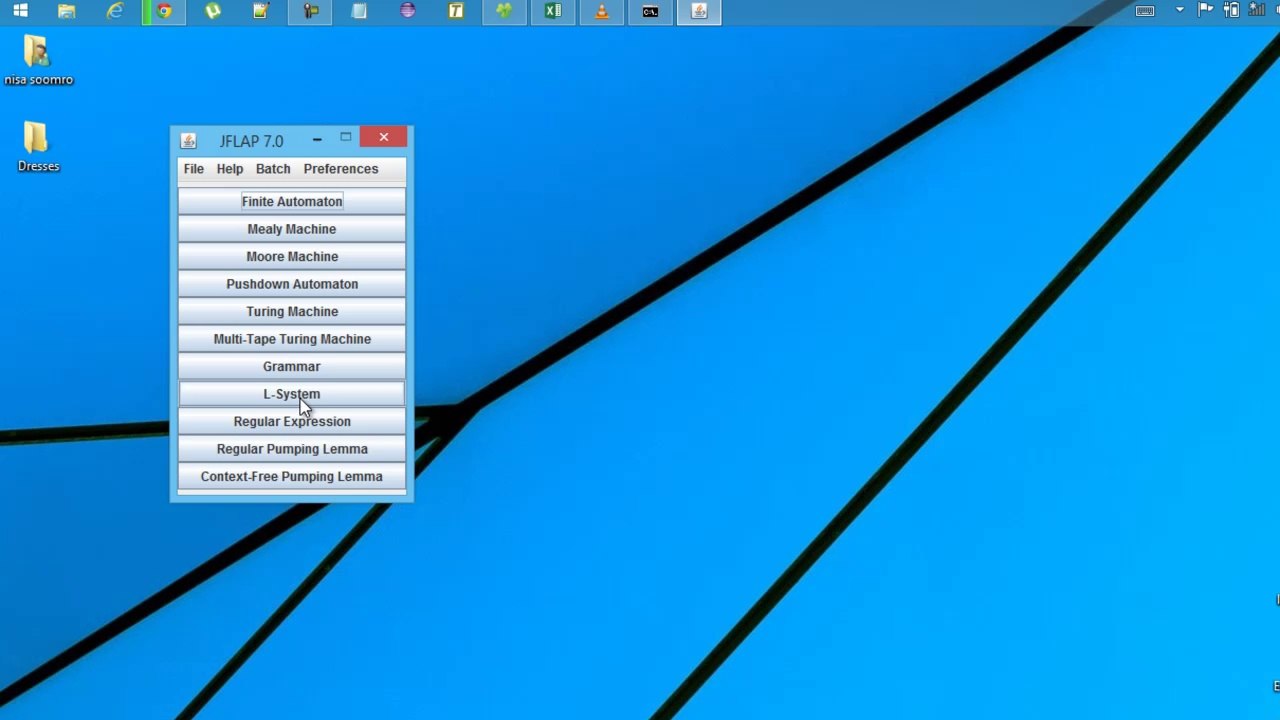Open Regular Pumping Lemma
The image size is (1280, 720).
(x=292, y=449)
